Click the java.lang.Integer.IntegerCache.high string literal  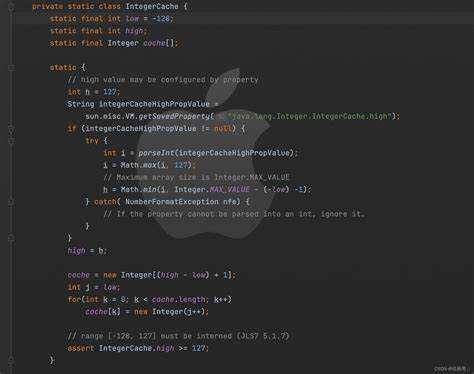pyautogui.click(x=310, y=116)
